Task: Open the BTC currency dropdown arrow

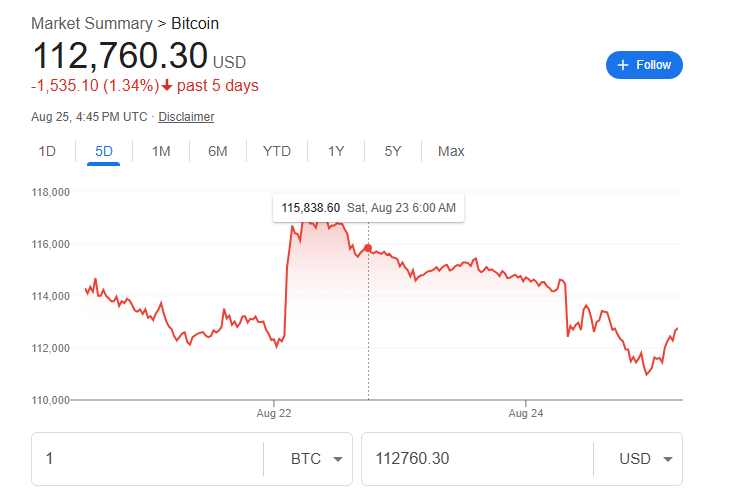Action: 337,459
